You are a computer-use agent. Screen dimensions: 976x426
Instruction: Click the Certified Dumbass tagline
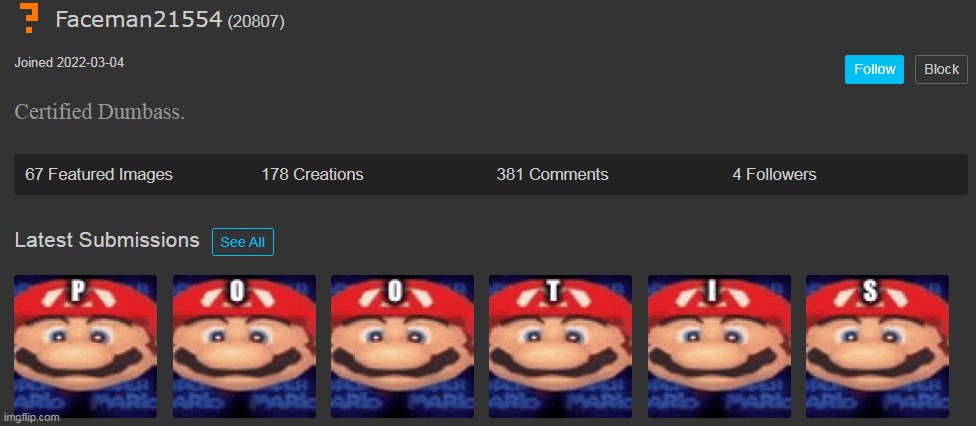click(x=100, y=112)
